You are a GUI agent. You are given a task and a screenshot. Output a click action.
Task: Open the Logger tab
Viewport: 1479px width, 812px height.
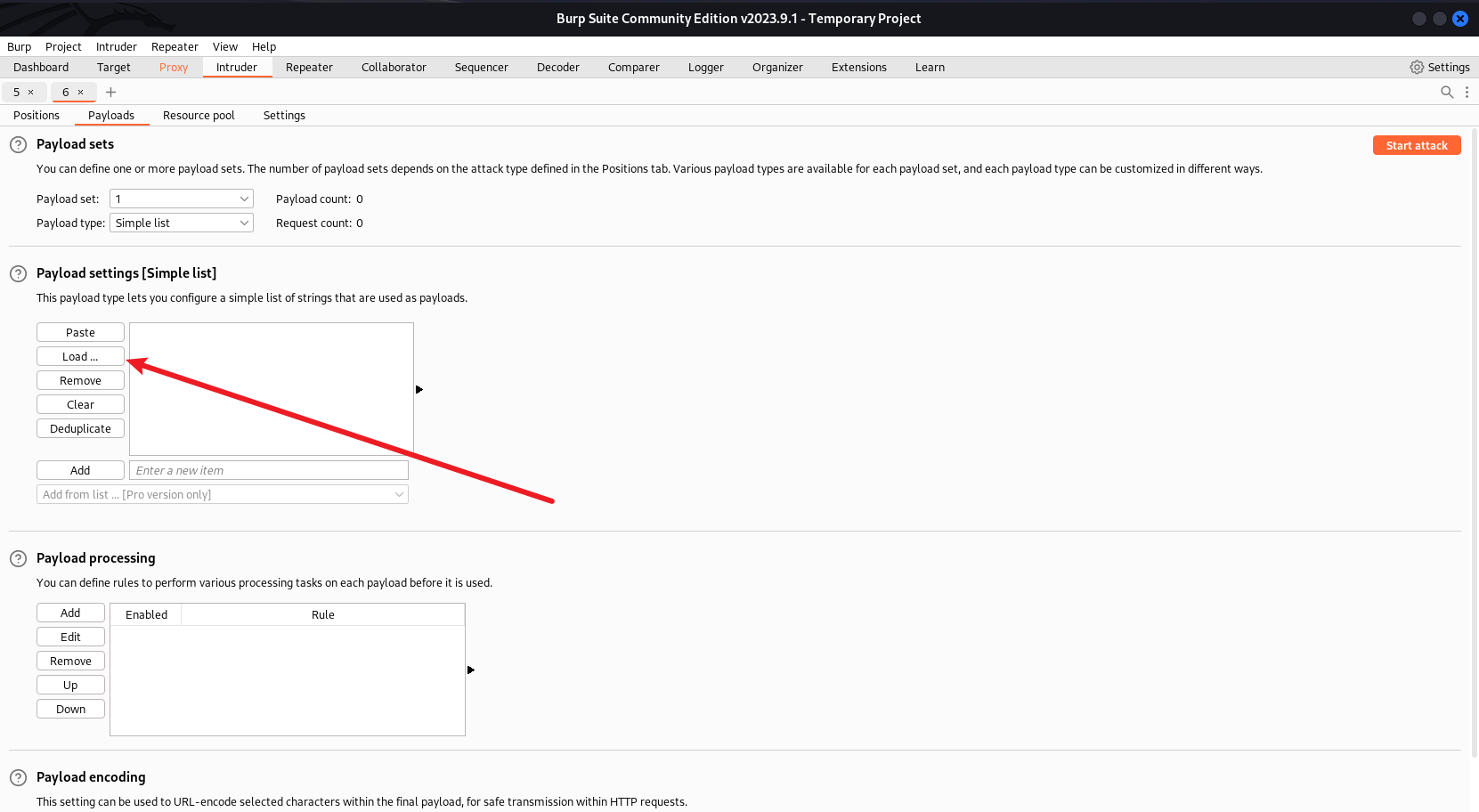pos(706,67)
